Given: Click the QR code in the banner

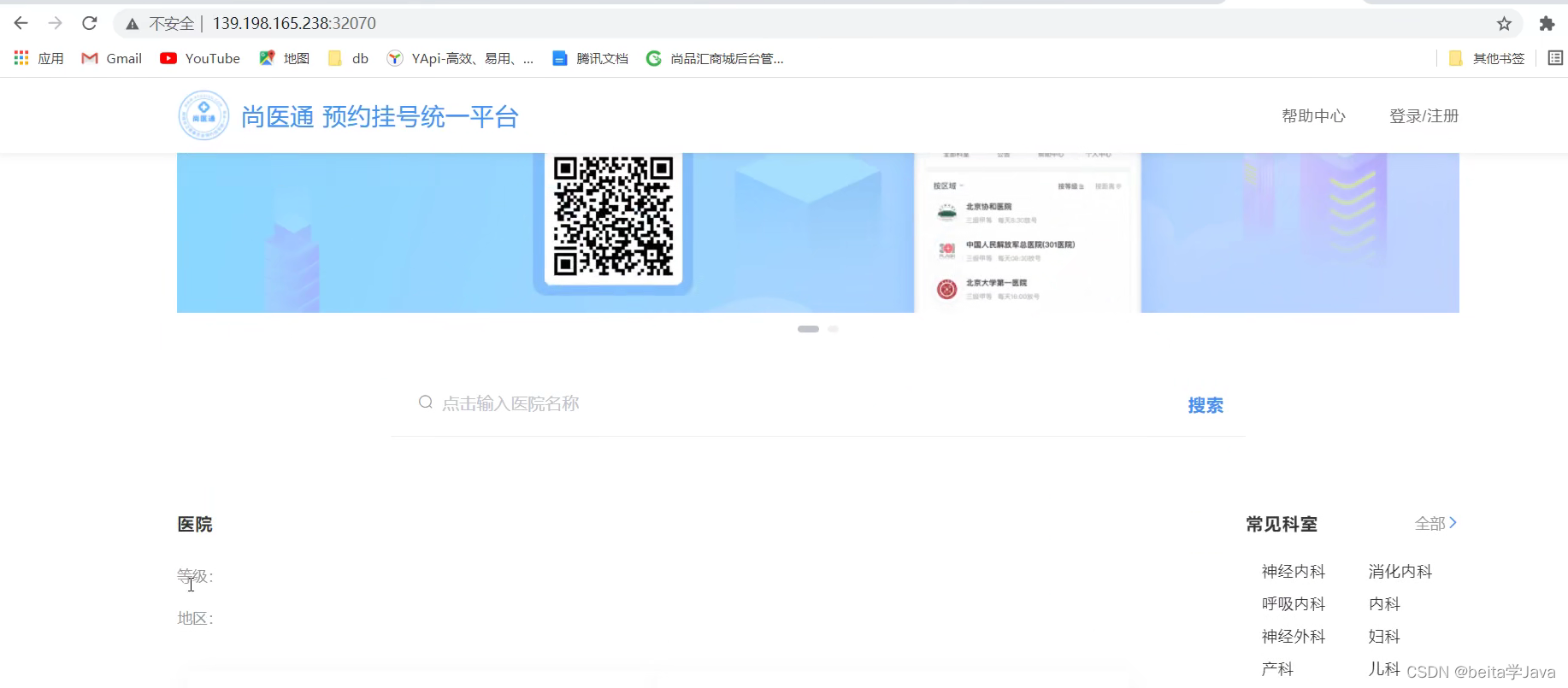Looking at the screenshot, I should point(613,216).
